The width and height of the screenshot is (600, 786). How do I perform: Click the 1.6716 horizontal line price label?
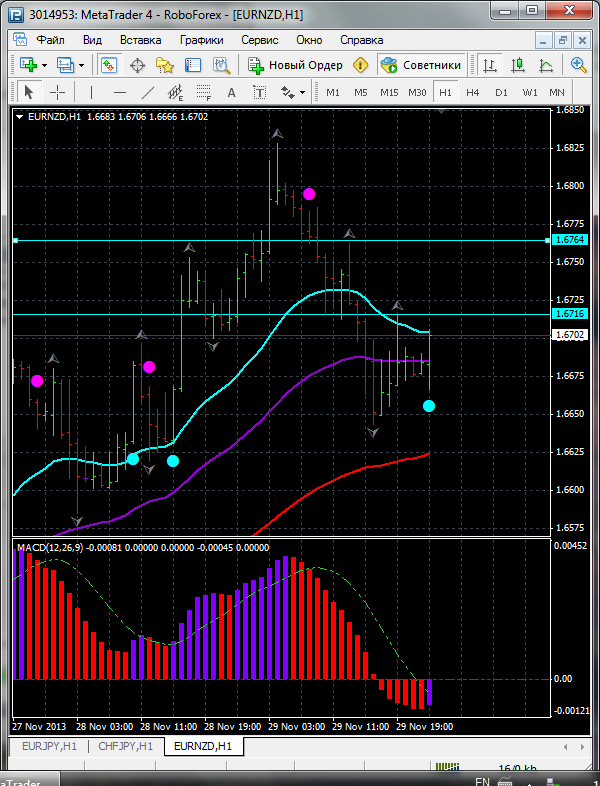pos(570,314)
